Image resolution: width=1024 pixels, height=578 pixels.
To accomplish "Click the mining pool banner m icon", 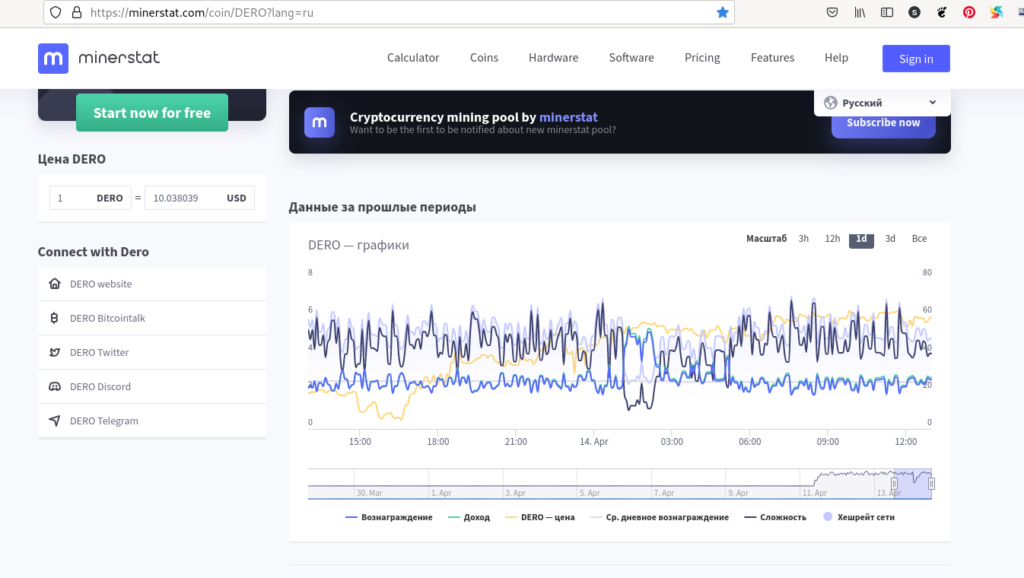I will coord(319,122).
